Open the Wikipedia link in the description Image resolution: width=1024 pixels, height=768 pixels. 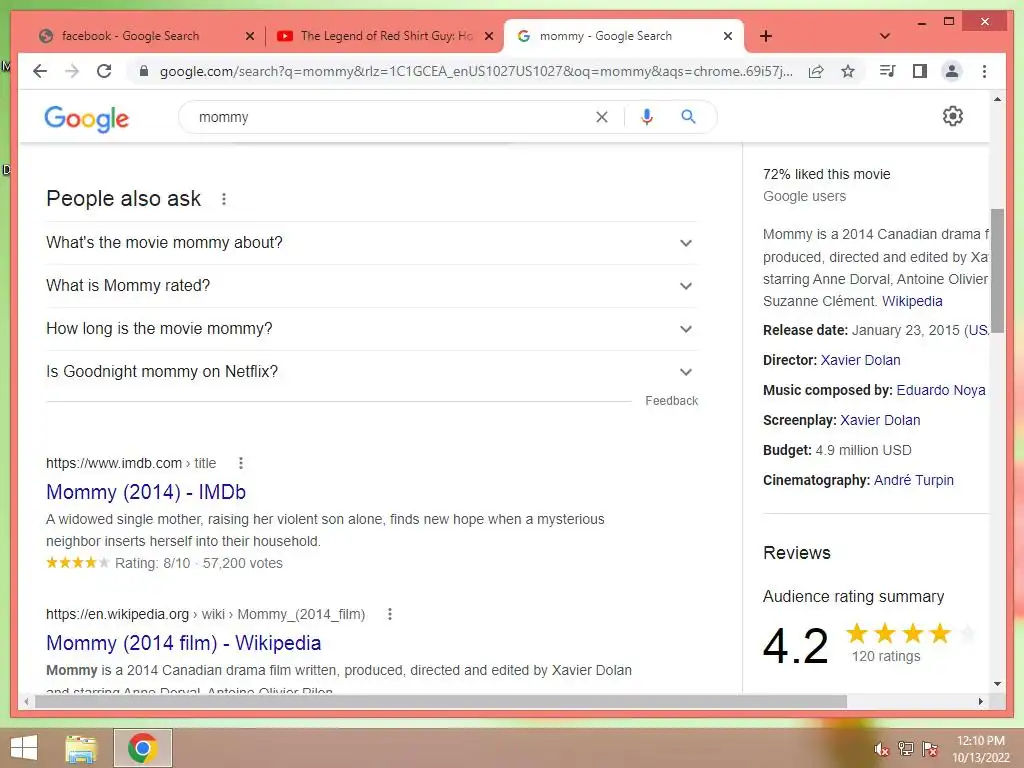912,301
